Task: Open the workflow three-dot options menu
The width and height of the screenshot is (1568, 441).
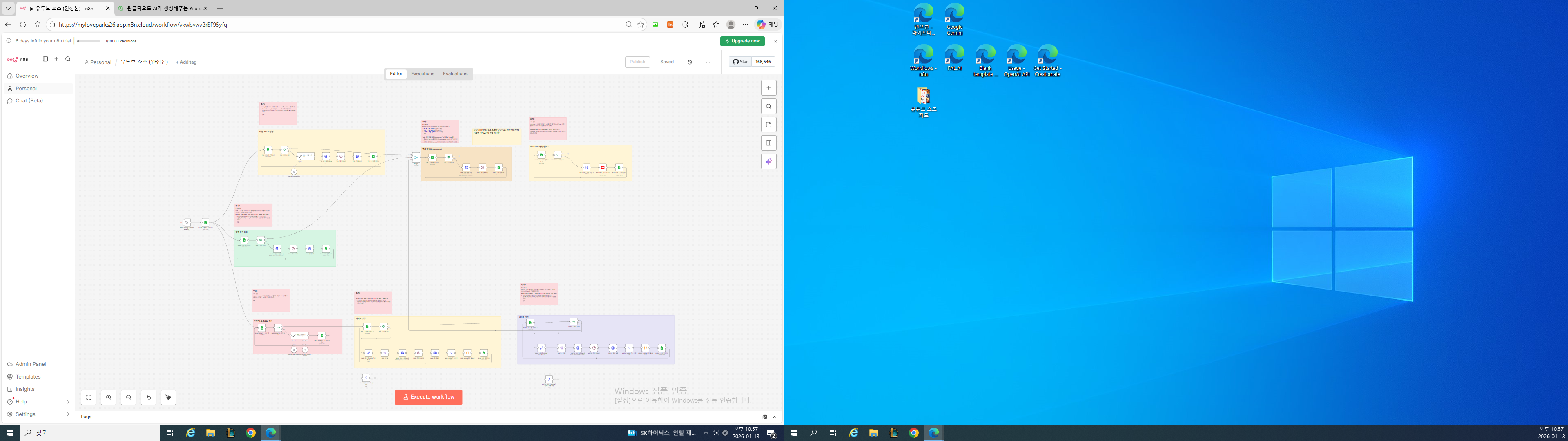Action: (708, 62)
